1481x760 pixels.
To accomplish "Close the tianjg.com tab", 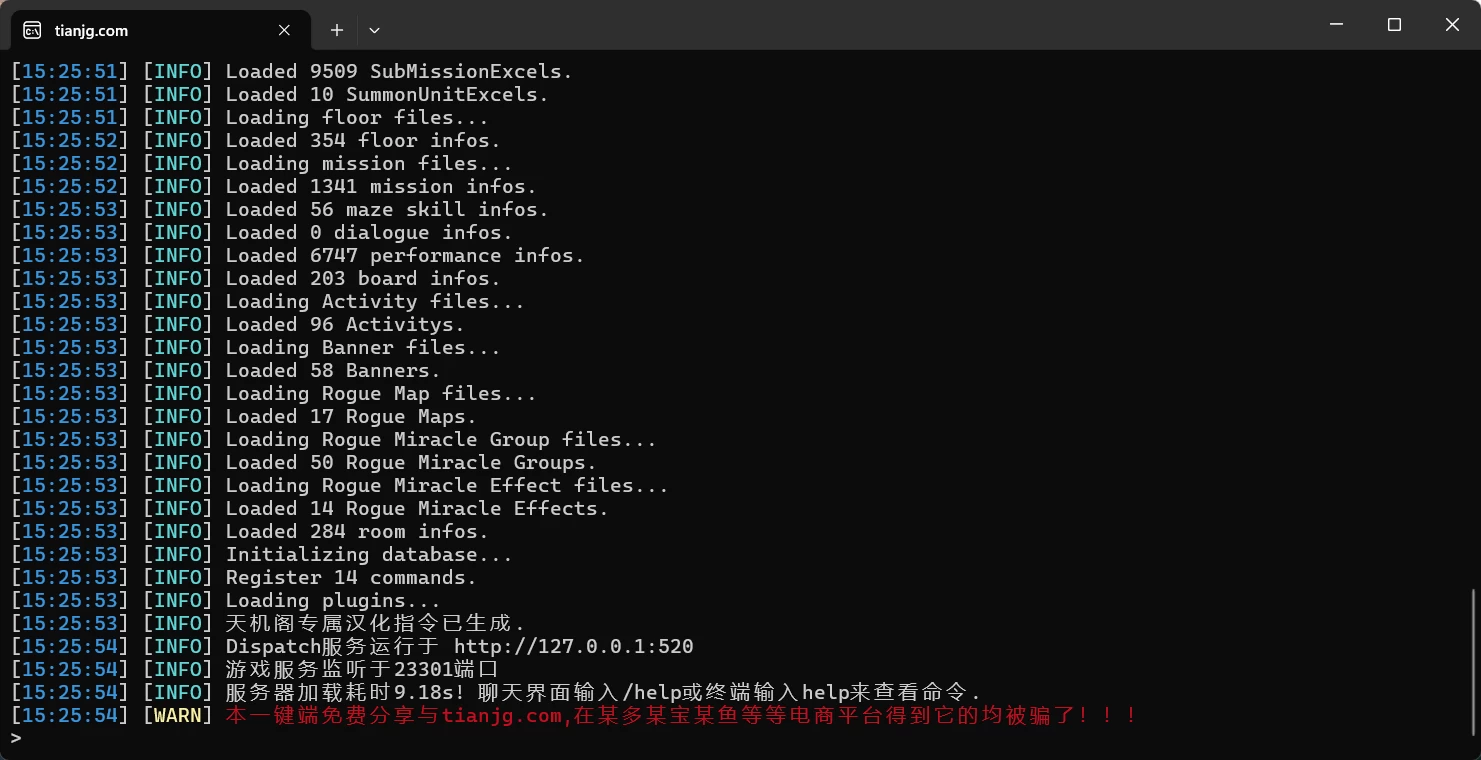I will point(284,30).
